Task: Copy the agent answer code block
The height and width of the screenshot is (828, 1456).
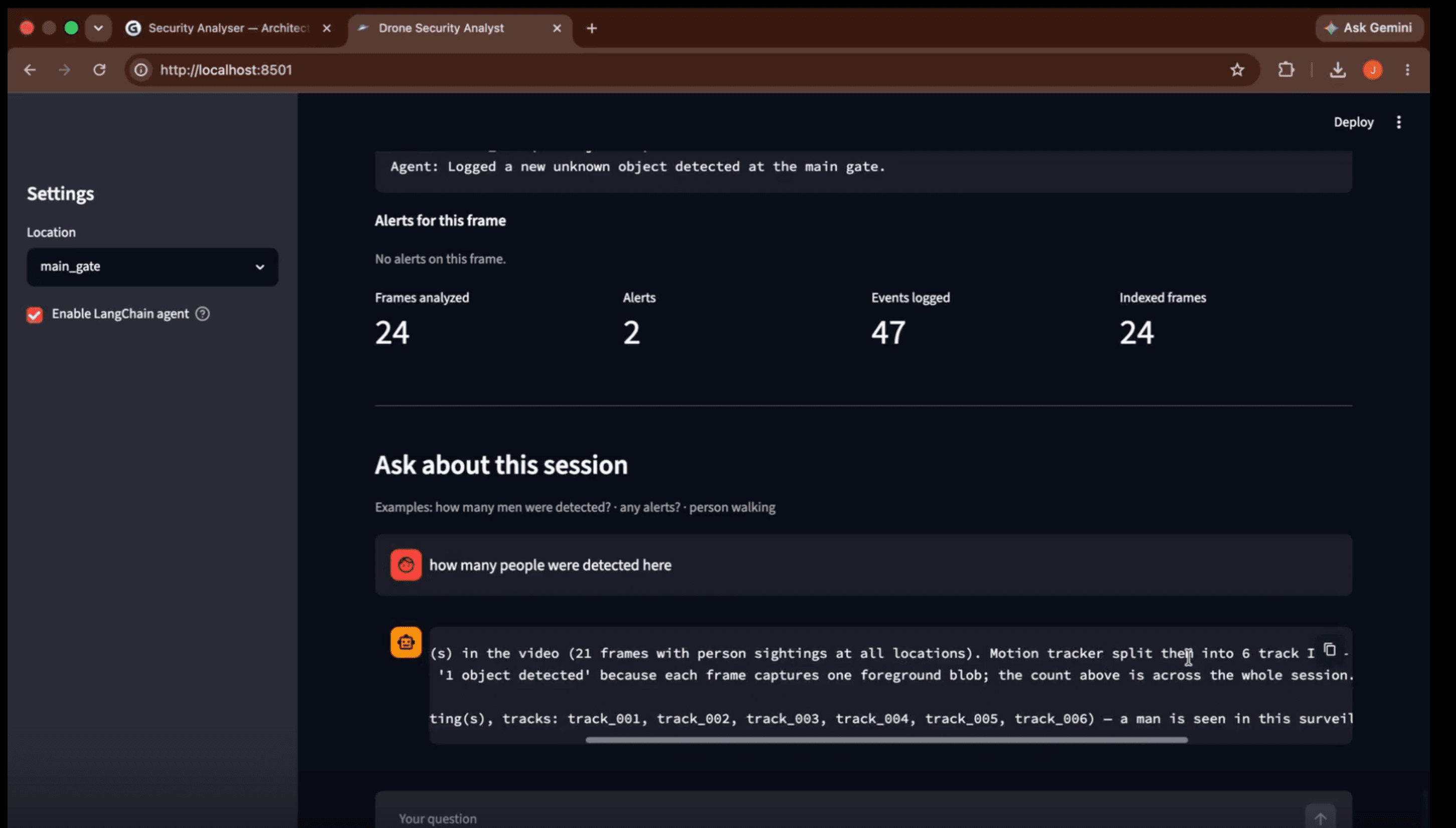Action: pyautogui.click(x=1329, y=650)
